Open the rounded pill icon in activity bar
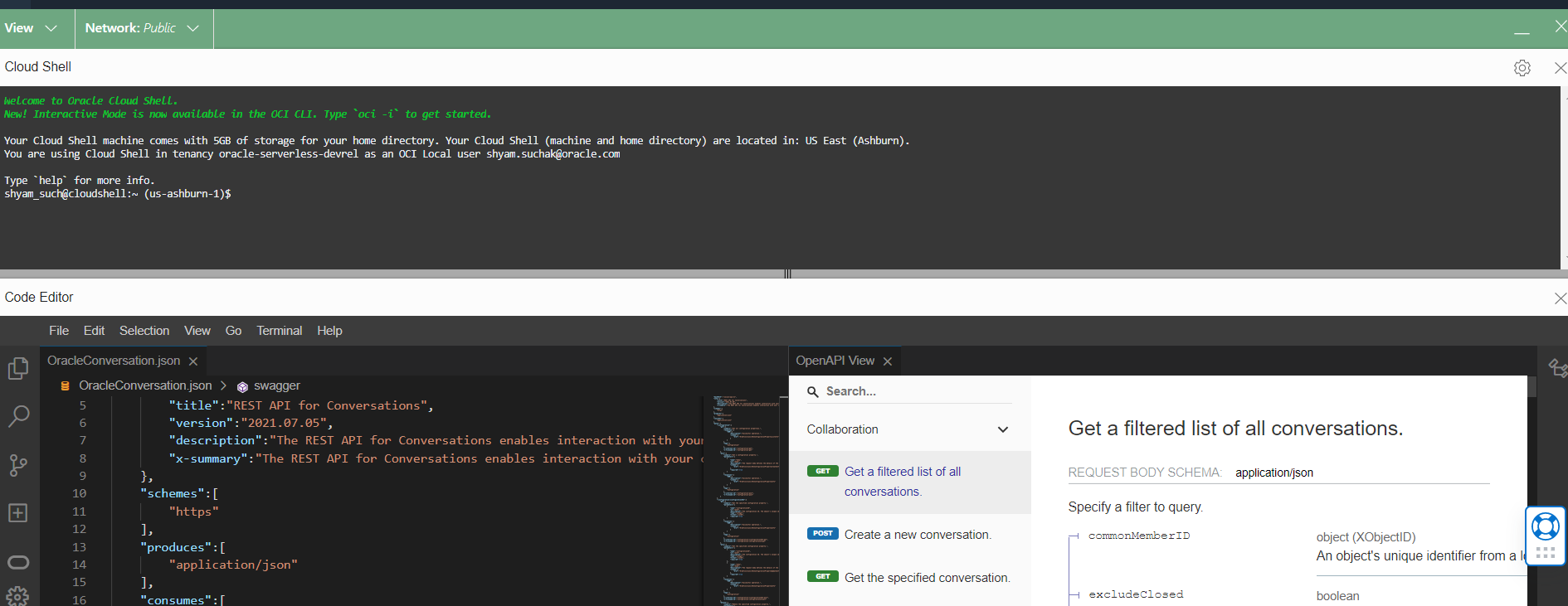Viewport: 1568px width, 606px height. (18, 562)
